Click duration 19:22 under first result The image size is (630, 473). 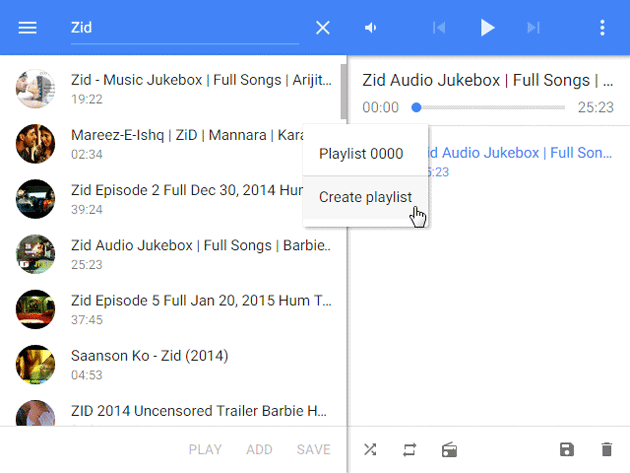click(x=87, y=99)
